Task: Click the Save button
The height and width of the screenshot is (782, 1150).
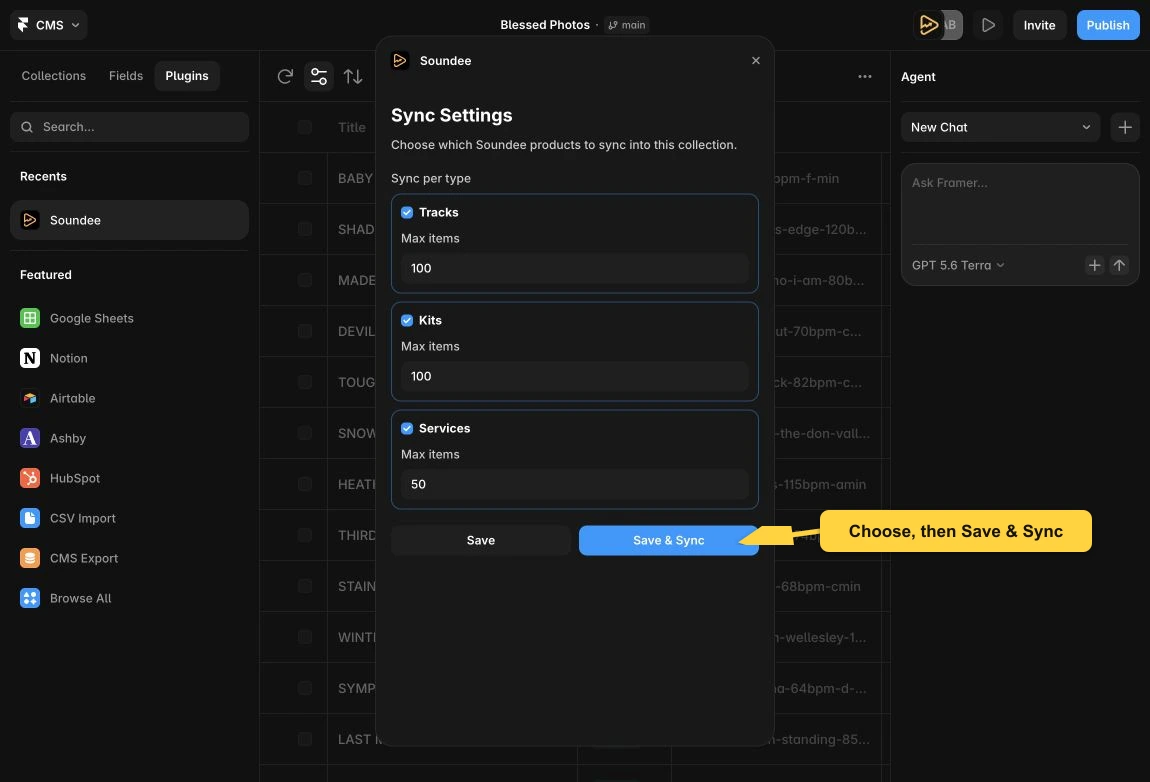Action: coord(480,541)
